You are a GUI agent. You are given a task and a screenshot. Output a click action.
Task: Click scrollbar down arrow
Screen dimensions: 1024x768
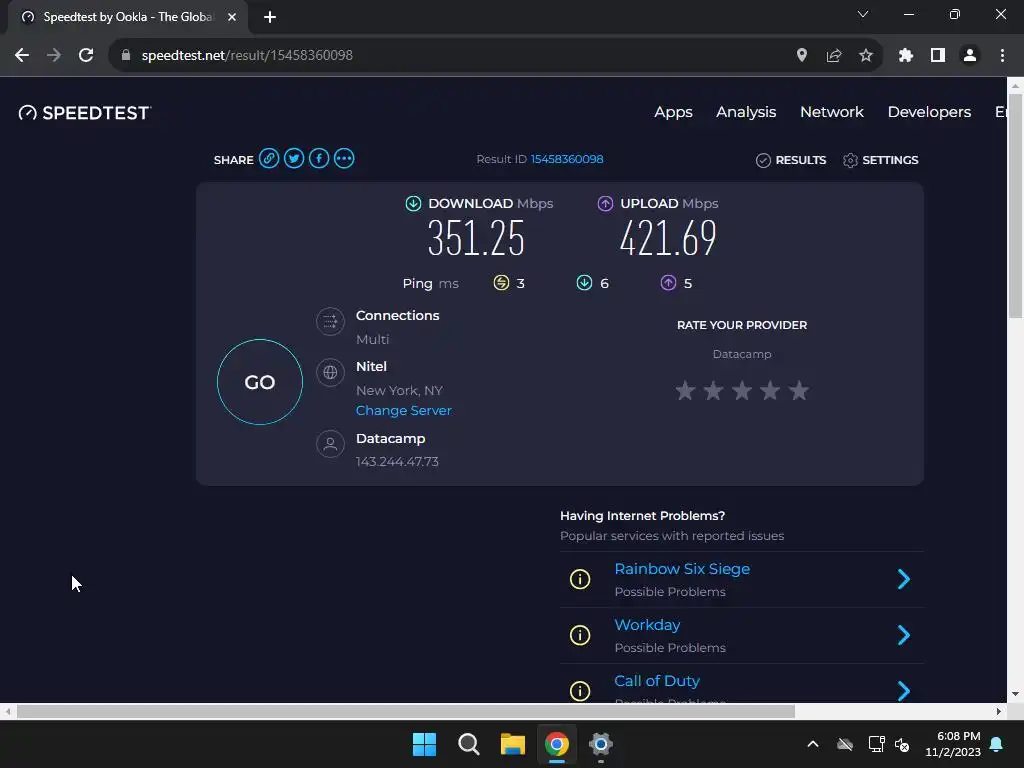coord(1016,694)
